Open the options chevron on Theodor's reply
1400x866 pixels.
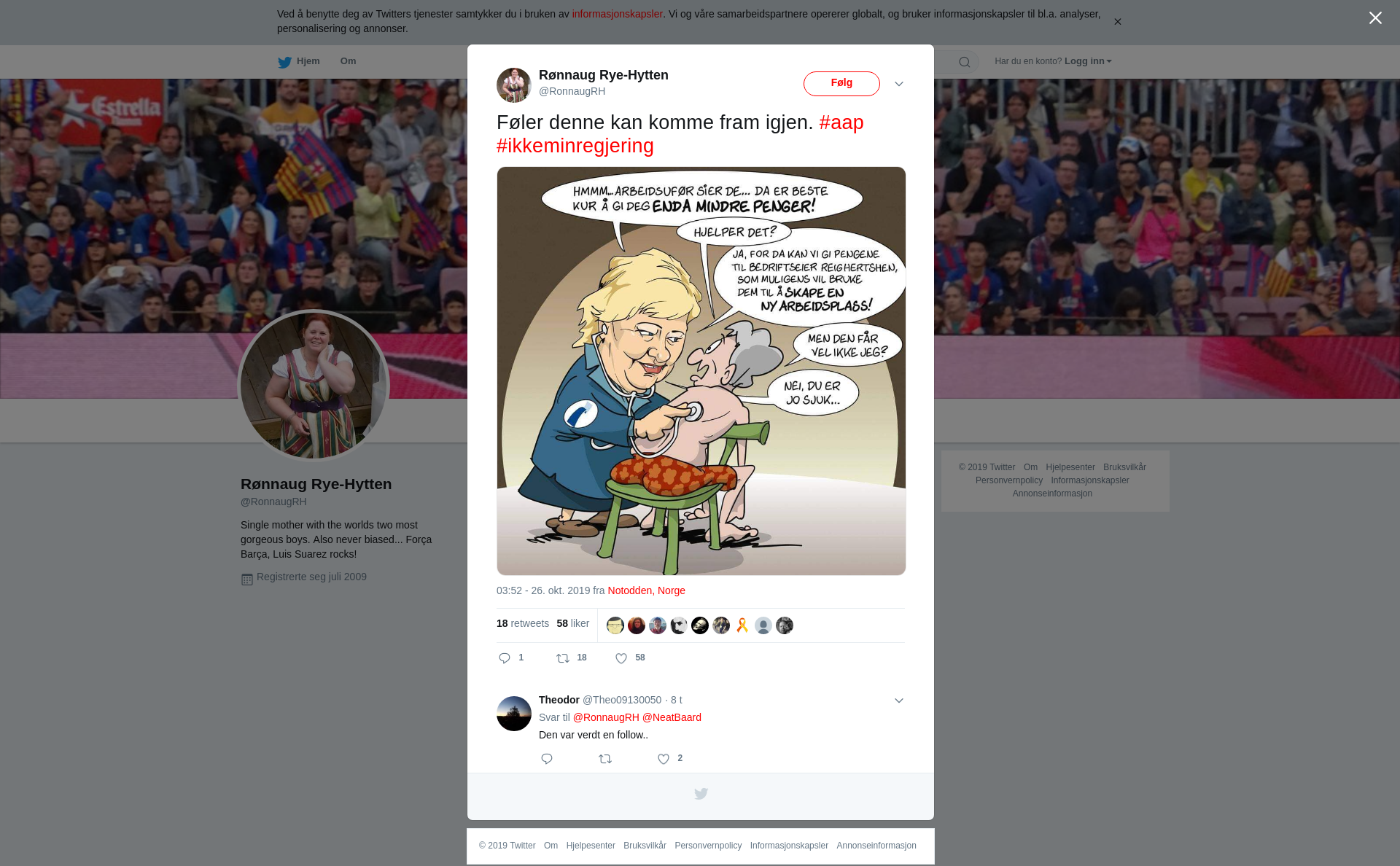click(899, 701)
